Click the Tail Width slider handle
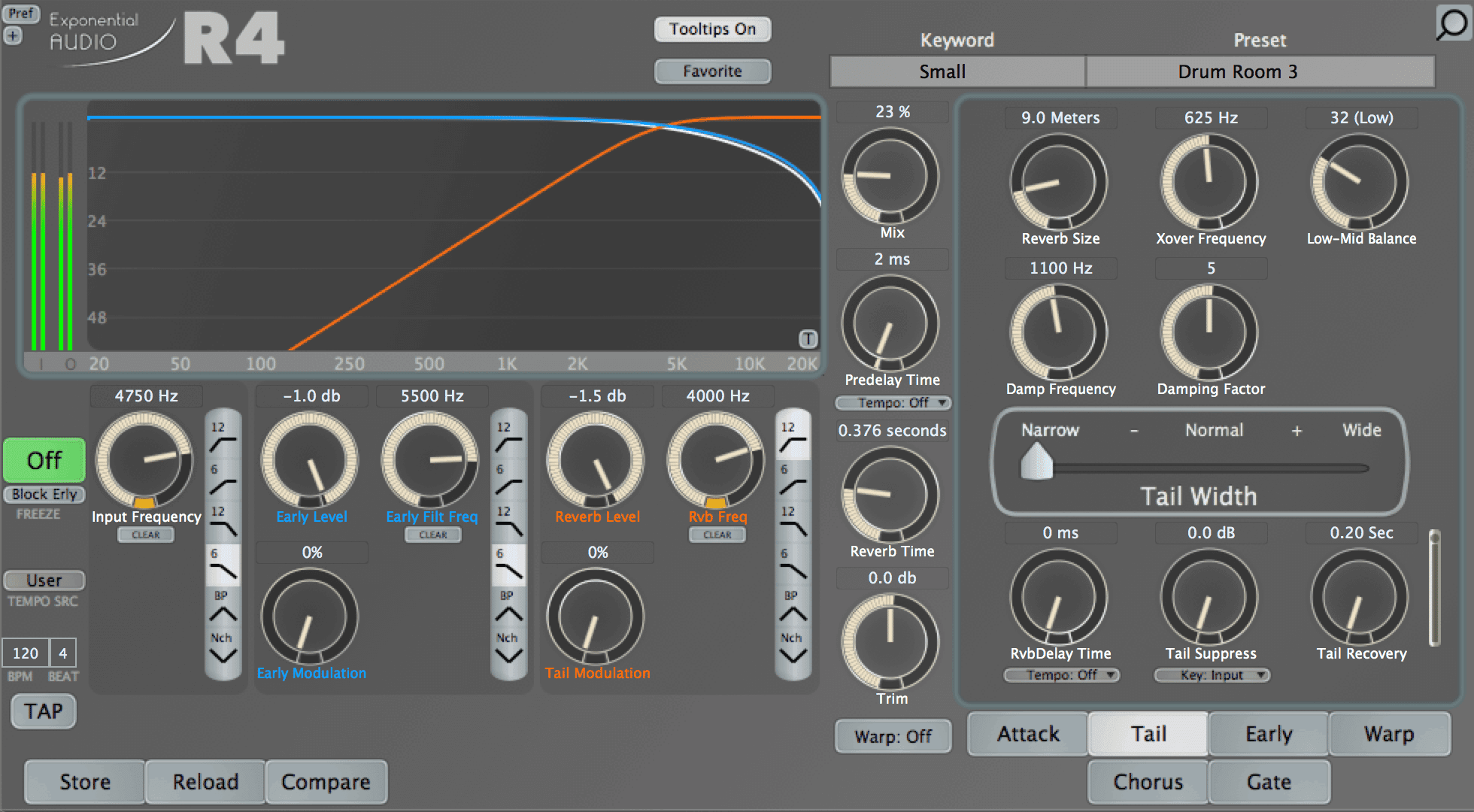The width and height of the screenshot is (1474, 812). (1036, 461)
